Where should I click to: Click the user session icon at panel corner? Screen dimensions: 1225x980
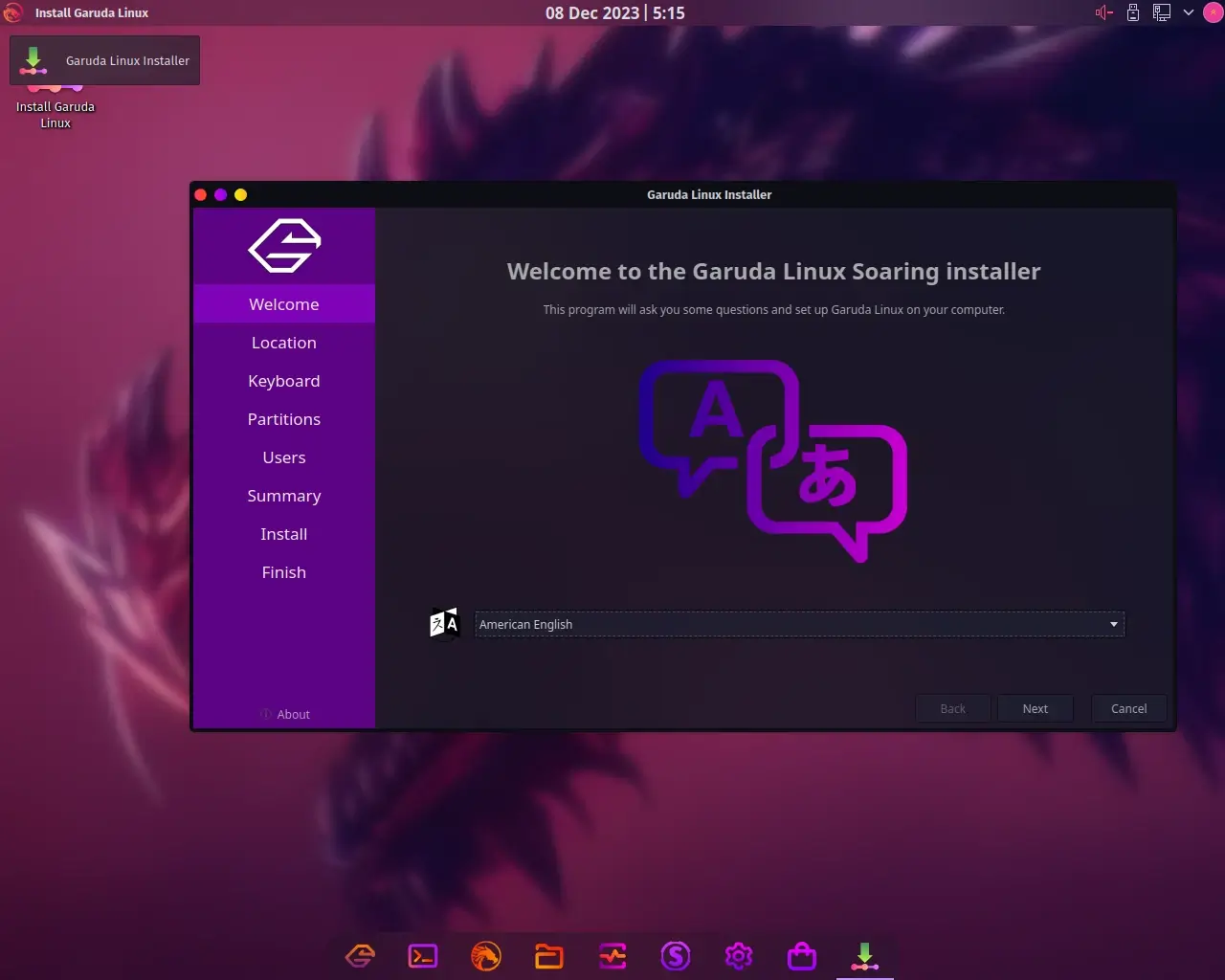tap(1214, 12)
